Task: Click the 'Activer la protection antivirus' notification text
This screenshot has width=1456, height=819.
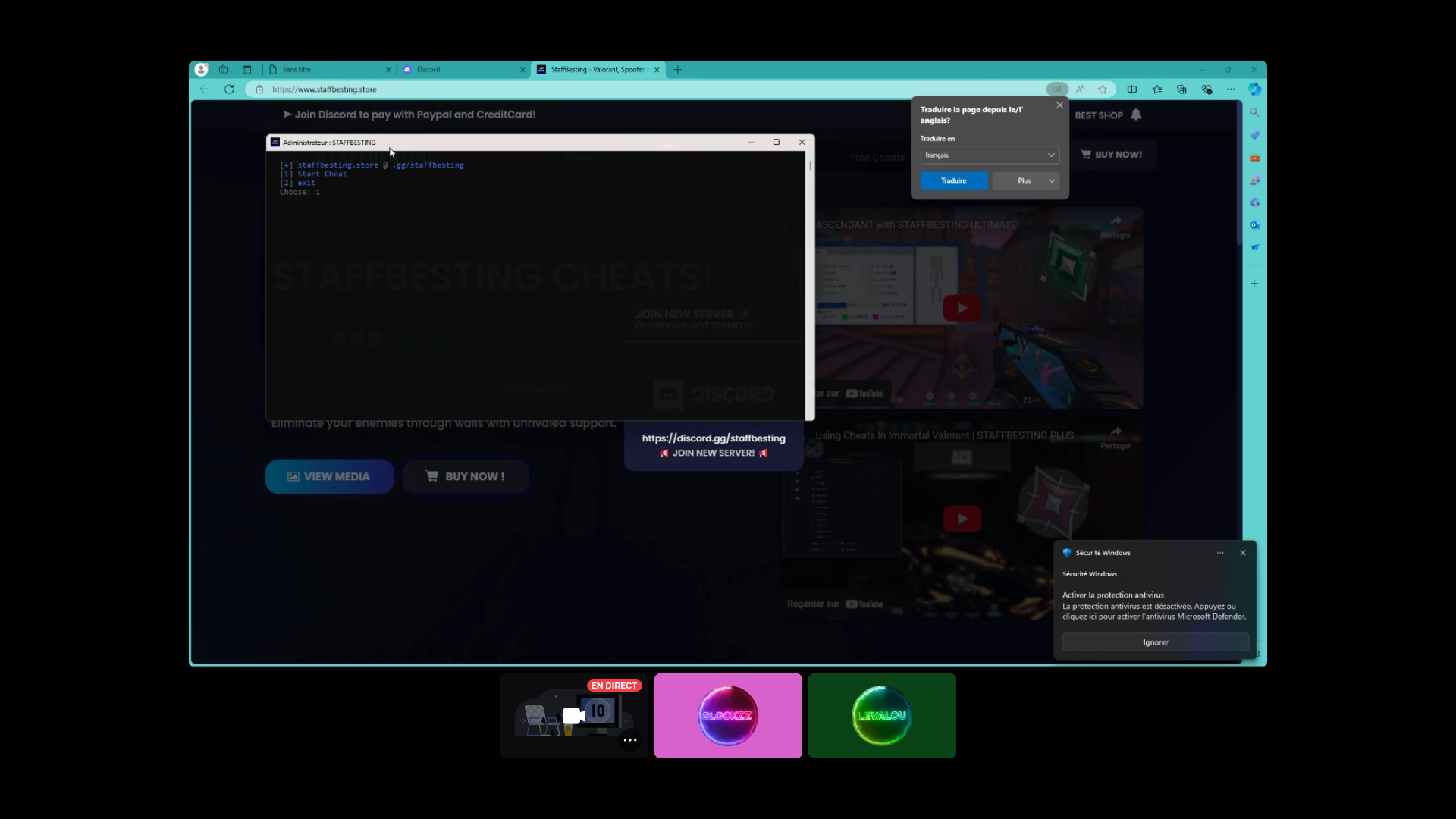Action: tap(1113, 595)
